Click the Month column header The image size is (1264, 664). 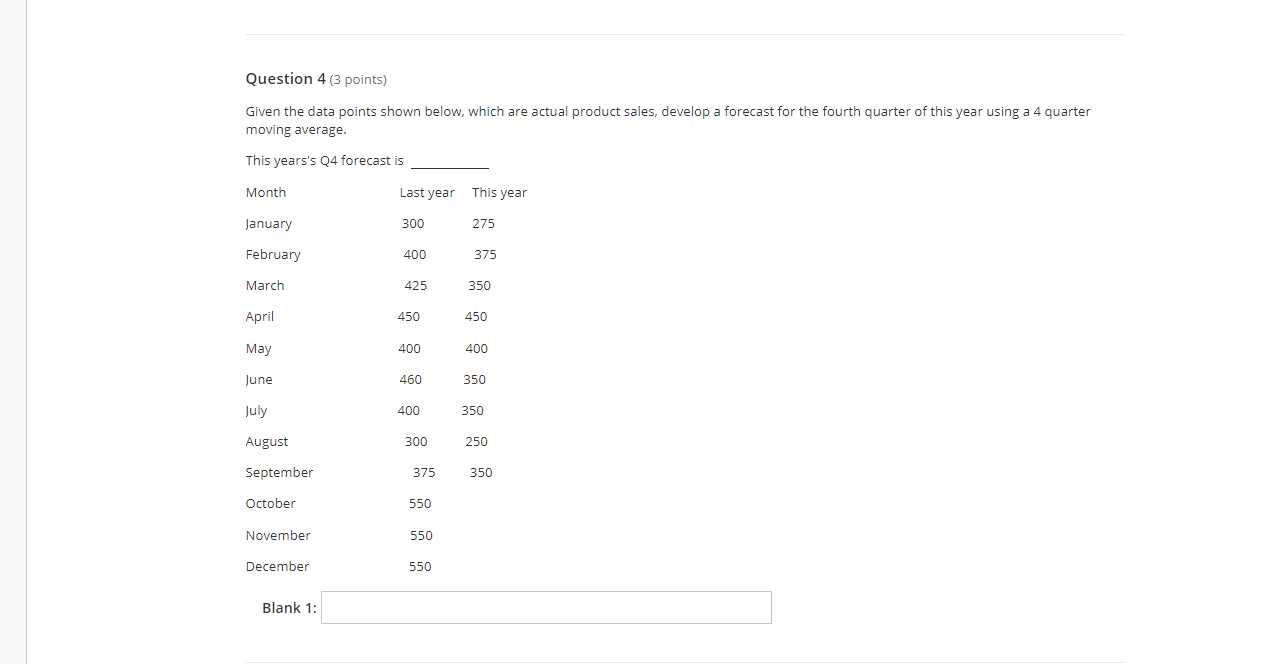click(265, 192)
